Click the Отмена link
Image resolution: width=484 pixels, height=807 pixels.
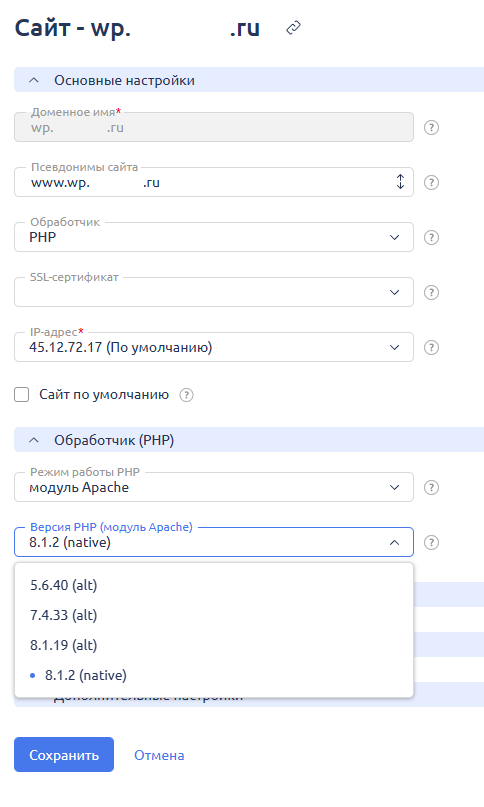[159, 755]
